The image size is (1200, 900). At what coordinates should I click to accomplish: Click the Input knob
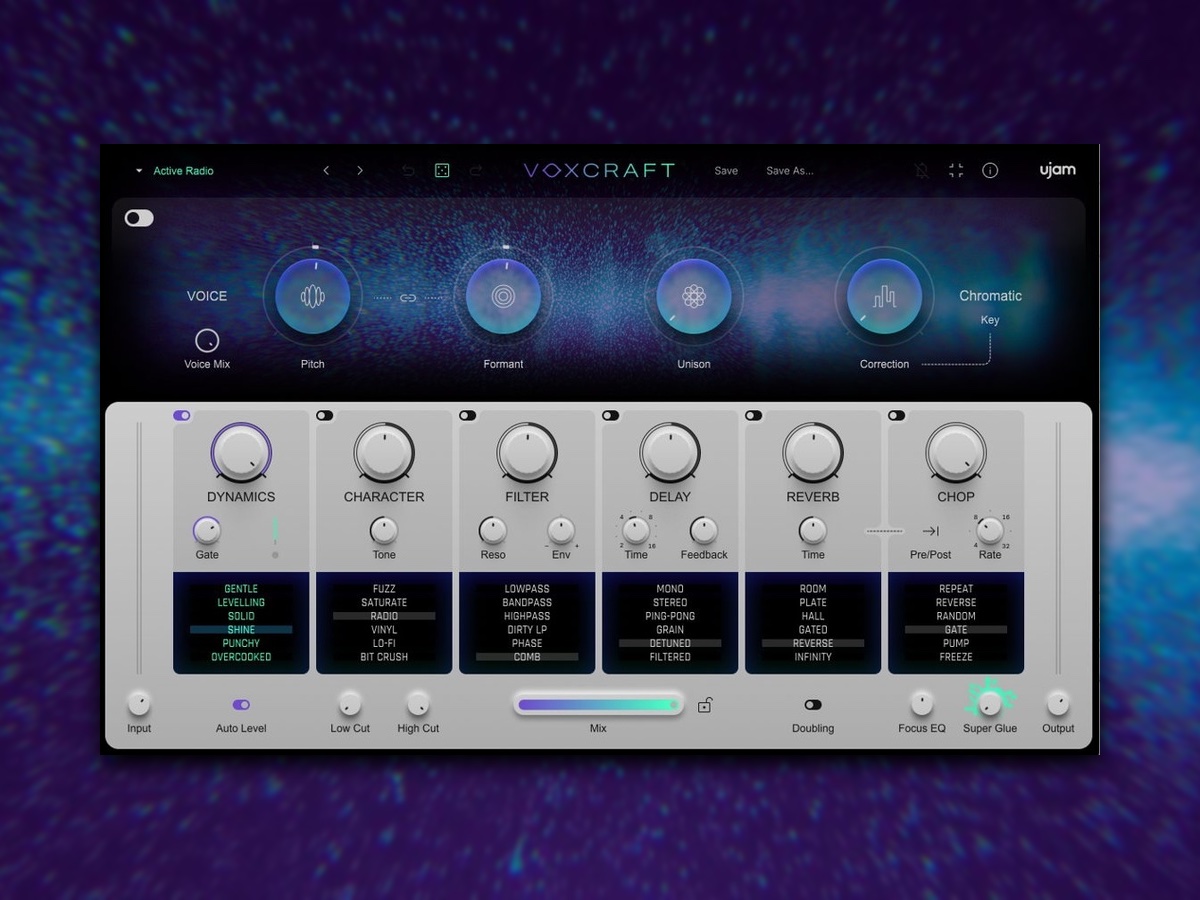click(x=139, y=704)
